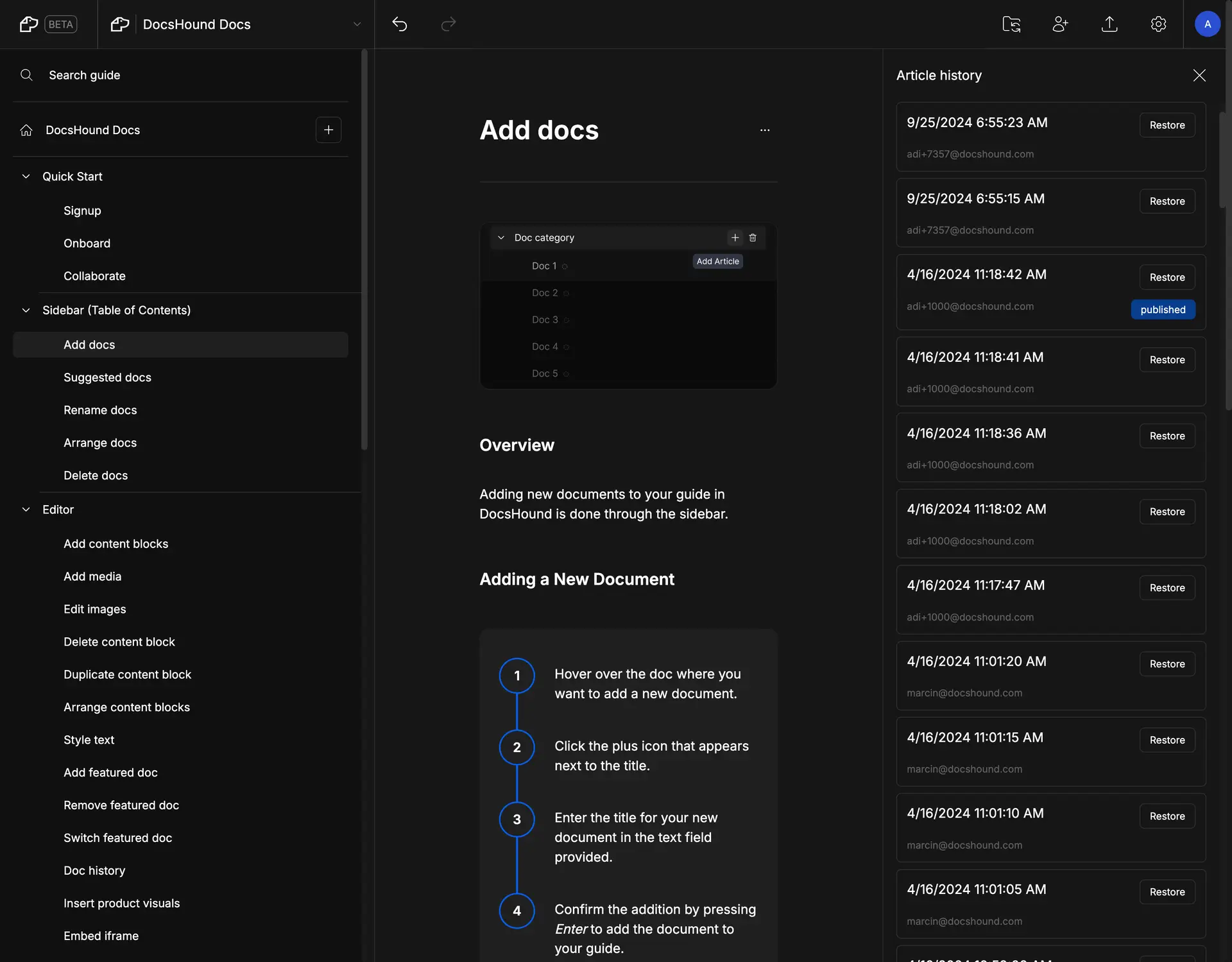Restore version from 4/16/2024 11:01:15 AM
This screenshot has width=1232, height=962.
point(1167,740)
